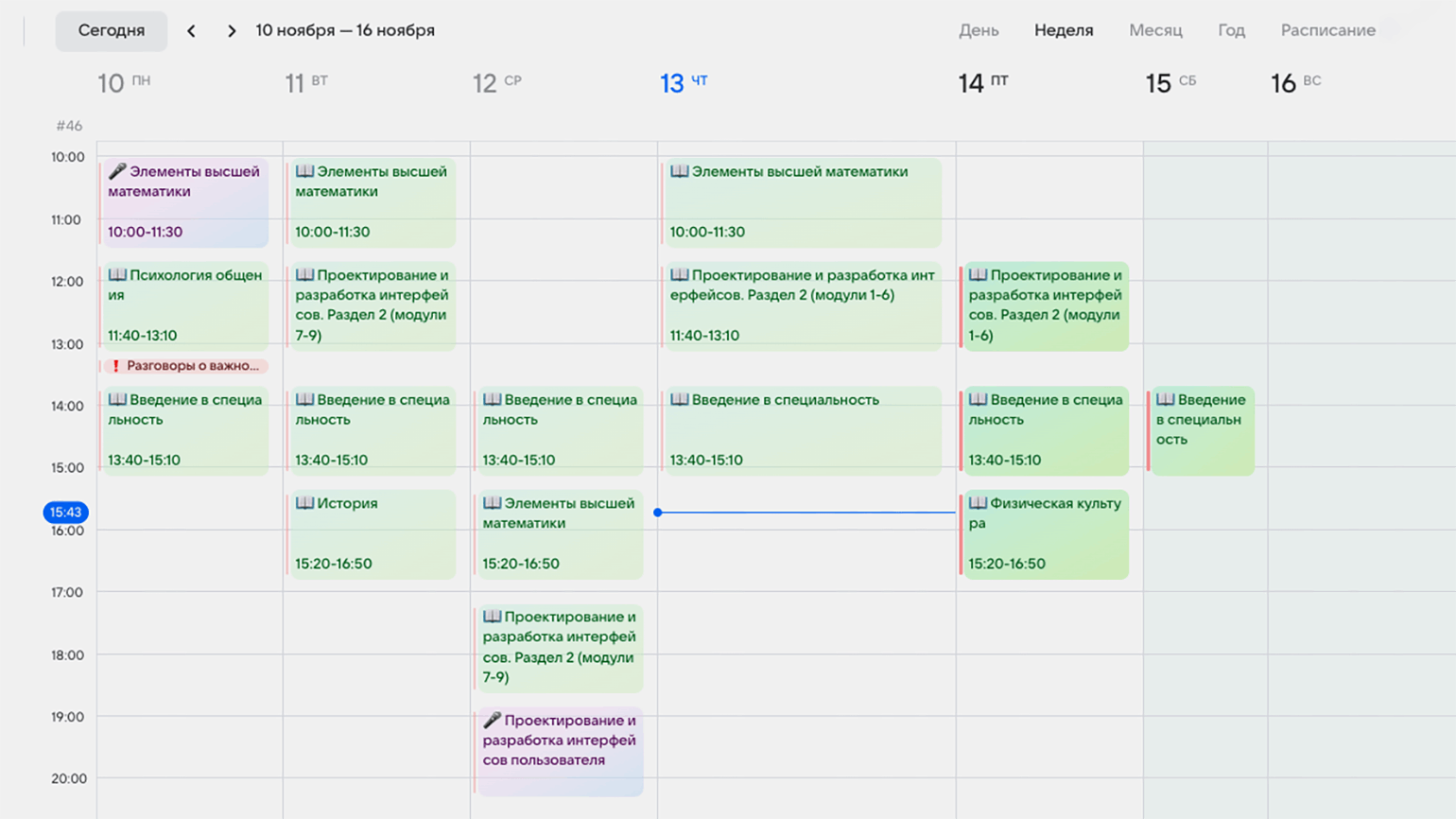Select the 13 чт day header
Image resolution: width=1456 pixels, height=819 pixels.
(683, 83)
